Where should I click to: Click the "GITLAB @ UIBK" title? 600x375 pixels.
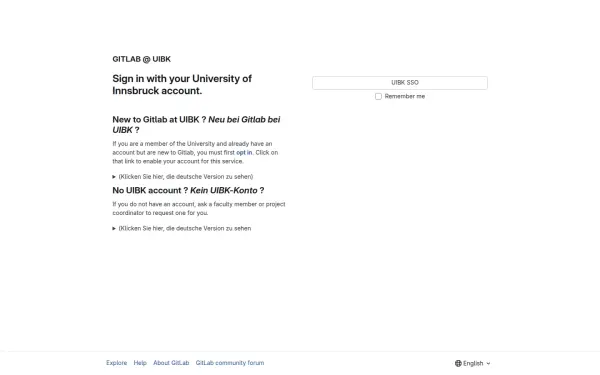142,59
